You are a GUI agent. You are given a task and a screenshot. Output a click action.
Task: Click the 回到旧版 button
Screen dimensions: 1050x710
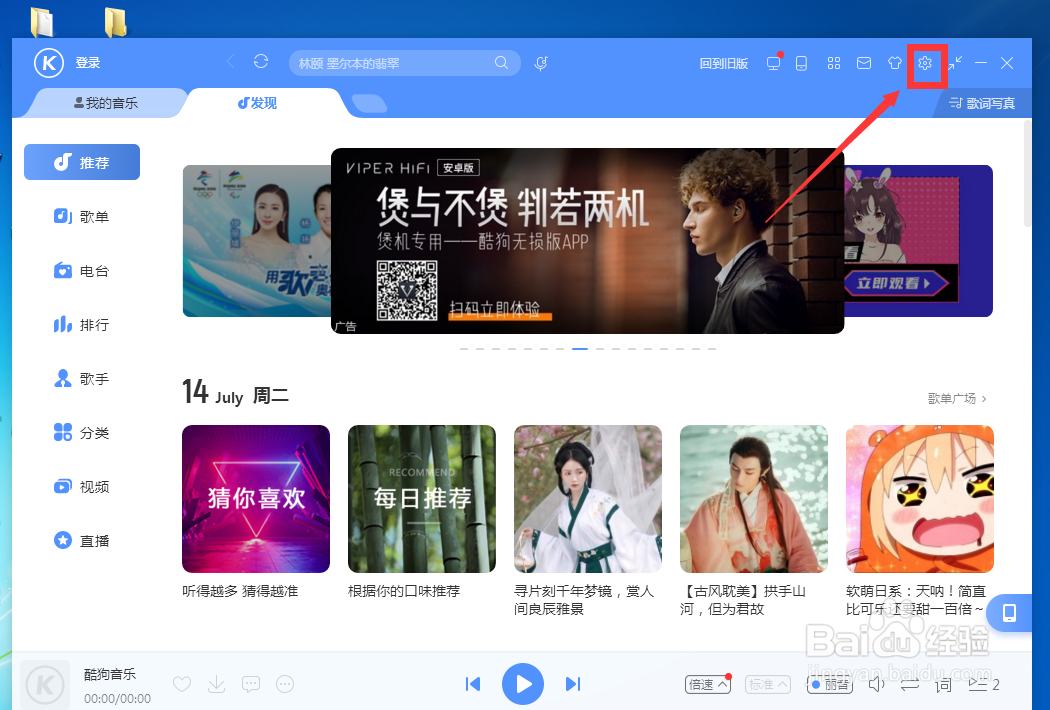pyautogui.click(x=724, y=63)
